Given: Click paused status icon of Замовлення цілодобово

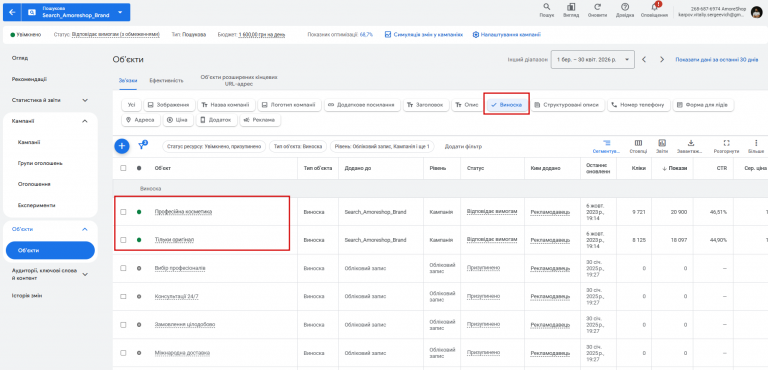Looking at the screenshot, I should coord(139,324).
